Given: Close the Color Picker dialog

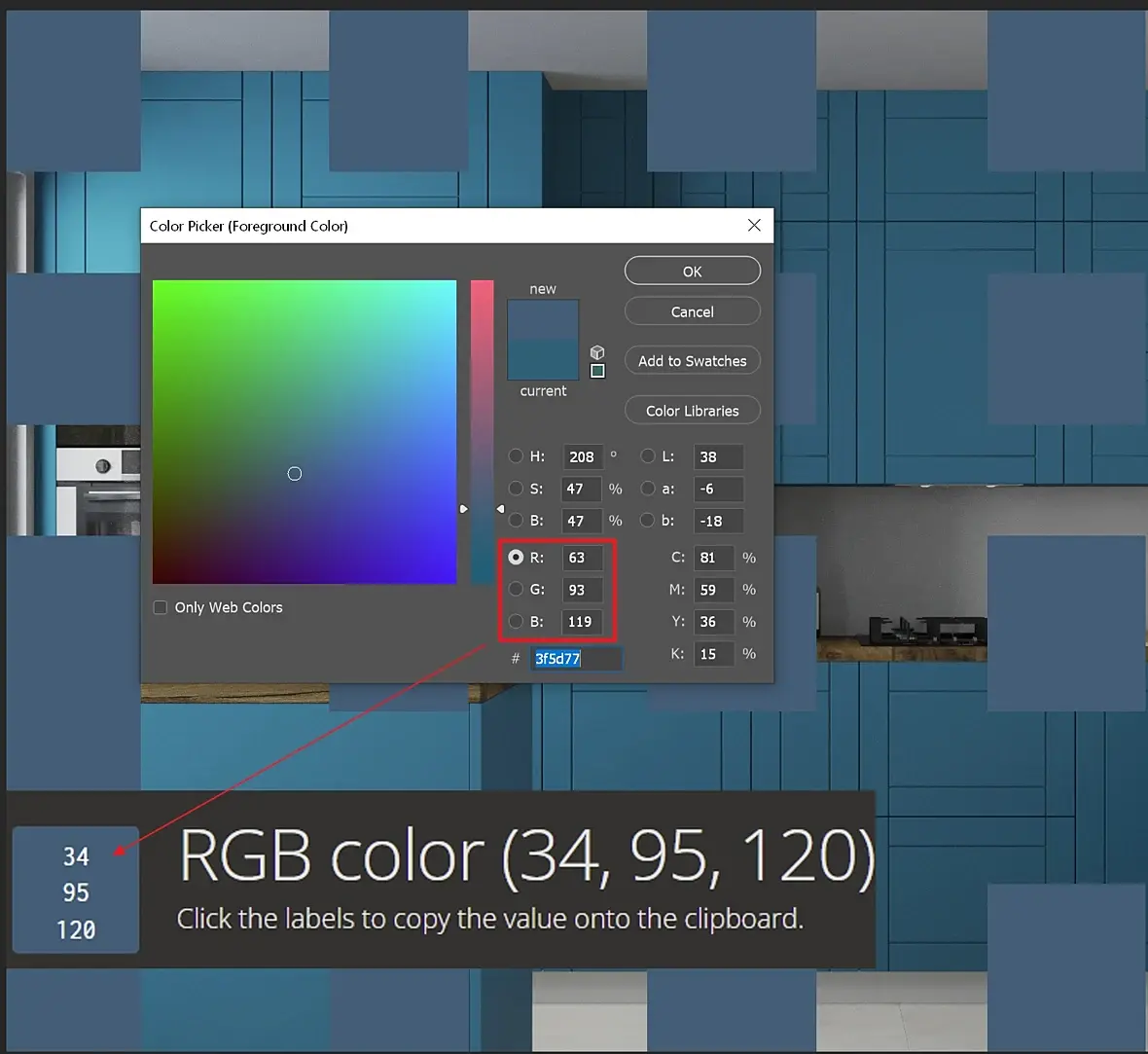Looking at the screenshot, I should 754,226.
